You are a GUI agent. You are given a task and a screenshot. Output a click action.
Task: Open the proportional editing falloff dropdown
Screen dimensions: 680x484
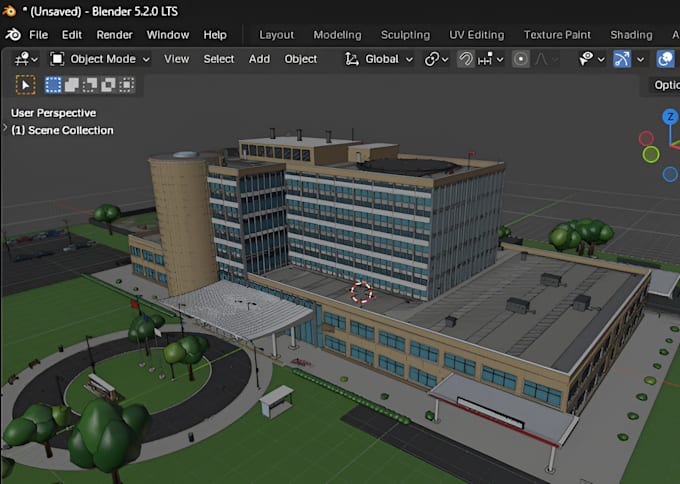(546, 59)
